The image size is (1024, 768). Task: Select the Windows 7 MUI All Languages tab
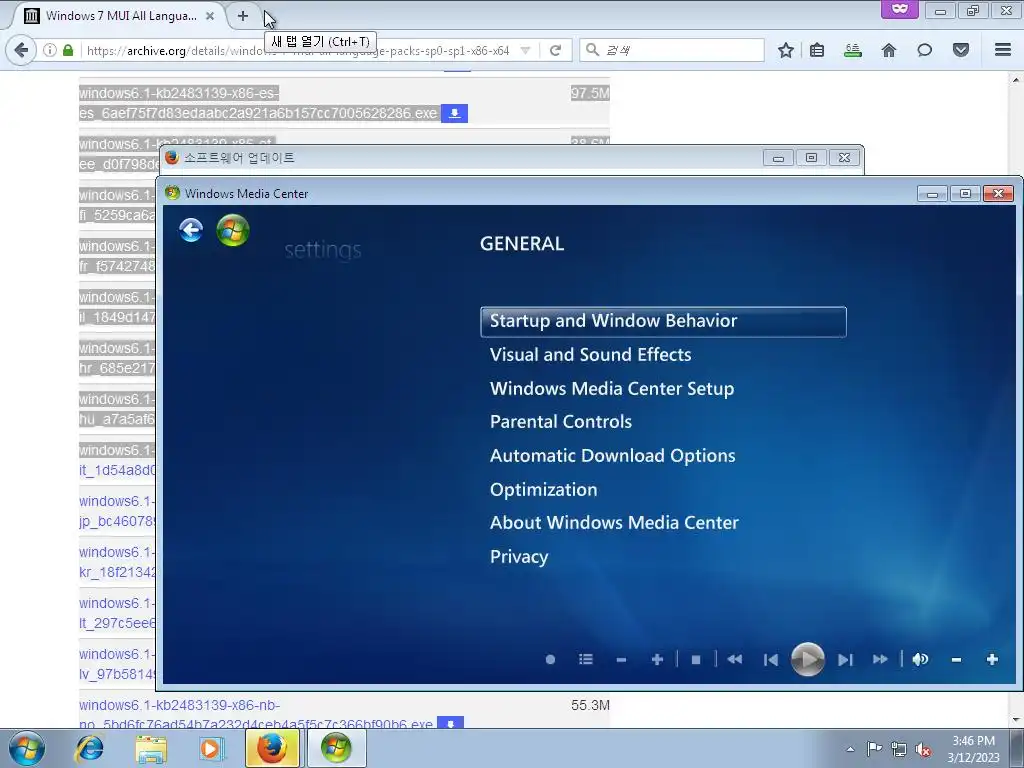(x=121, y=16)
